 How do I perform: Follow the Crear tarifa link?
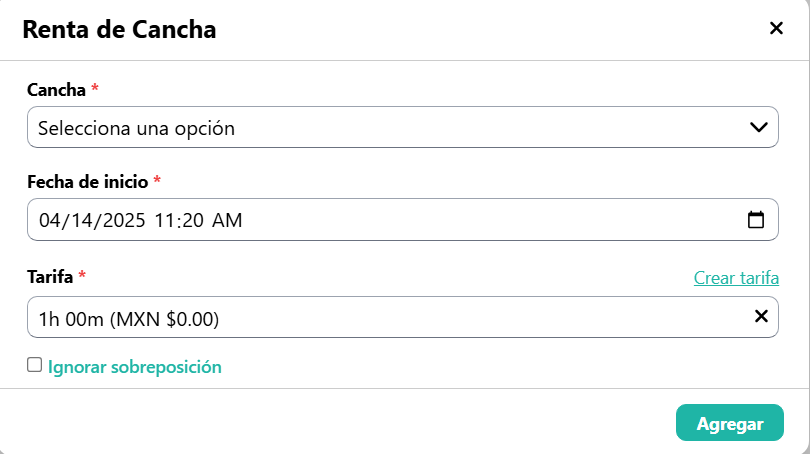736,277
